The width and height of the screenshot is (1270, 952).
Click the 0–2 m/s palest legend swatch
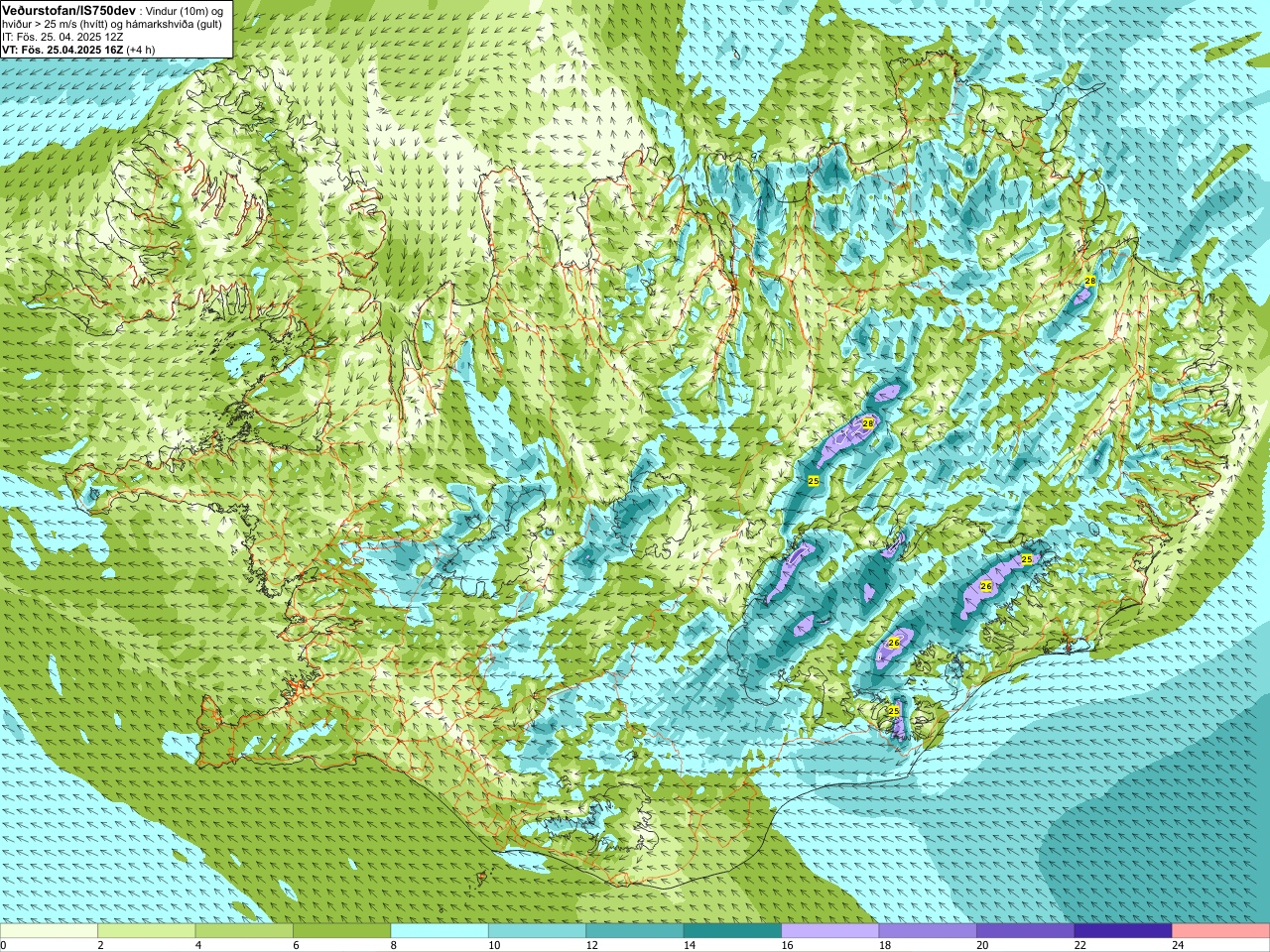tap(50, 931)
